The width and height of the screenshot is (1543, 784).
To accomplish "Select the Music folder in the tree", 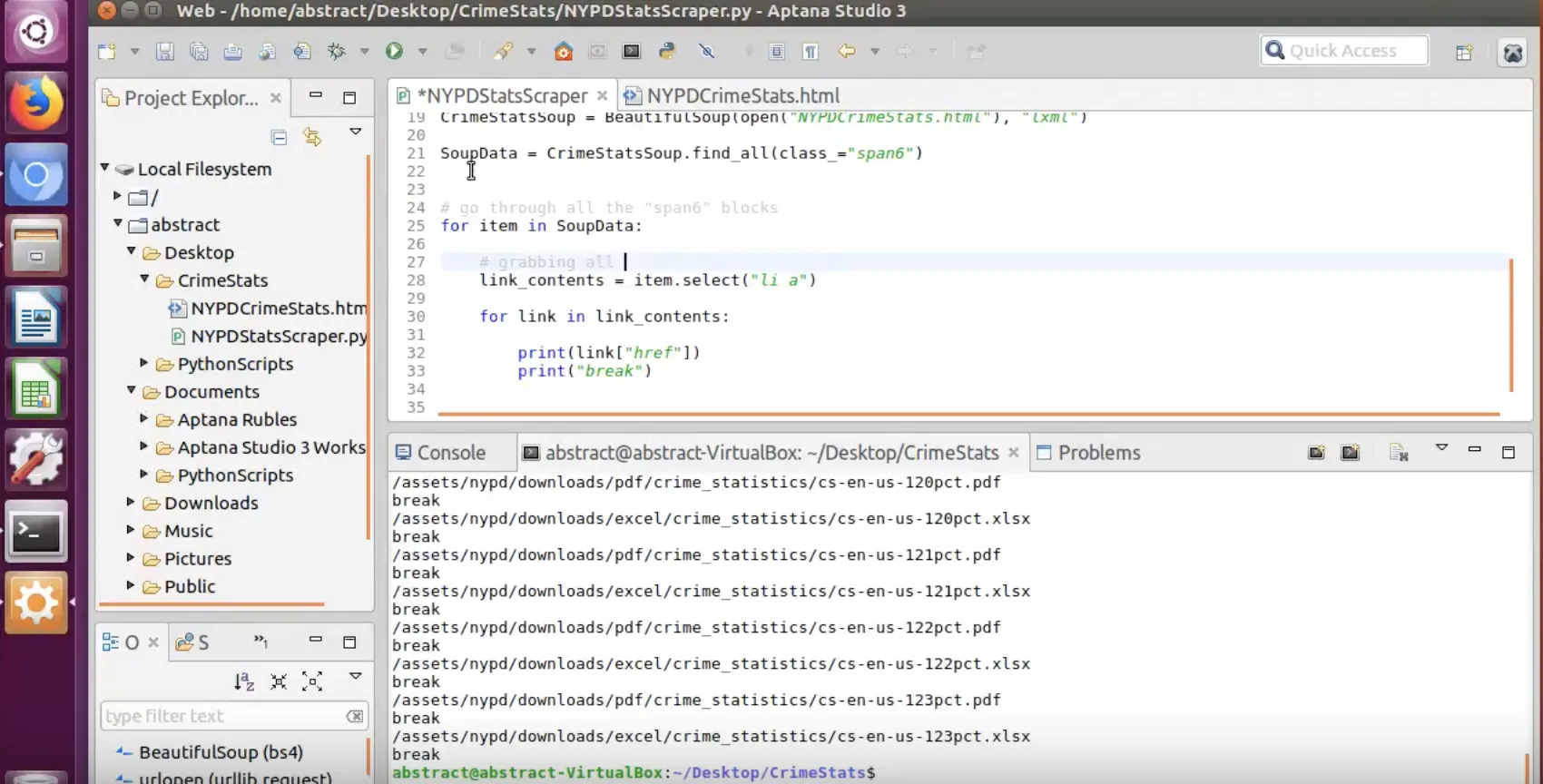I will [x=188, y=531].
